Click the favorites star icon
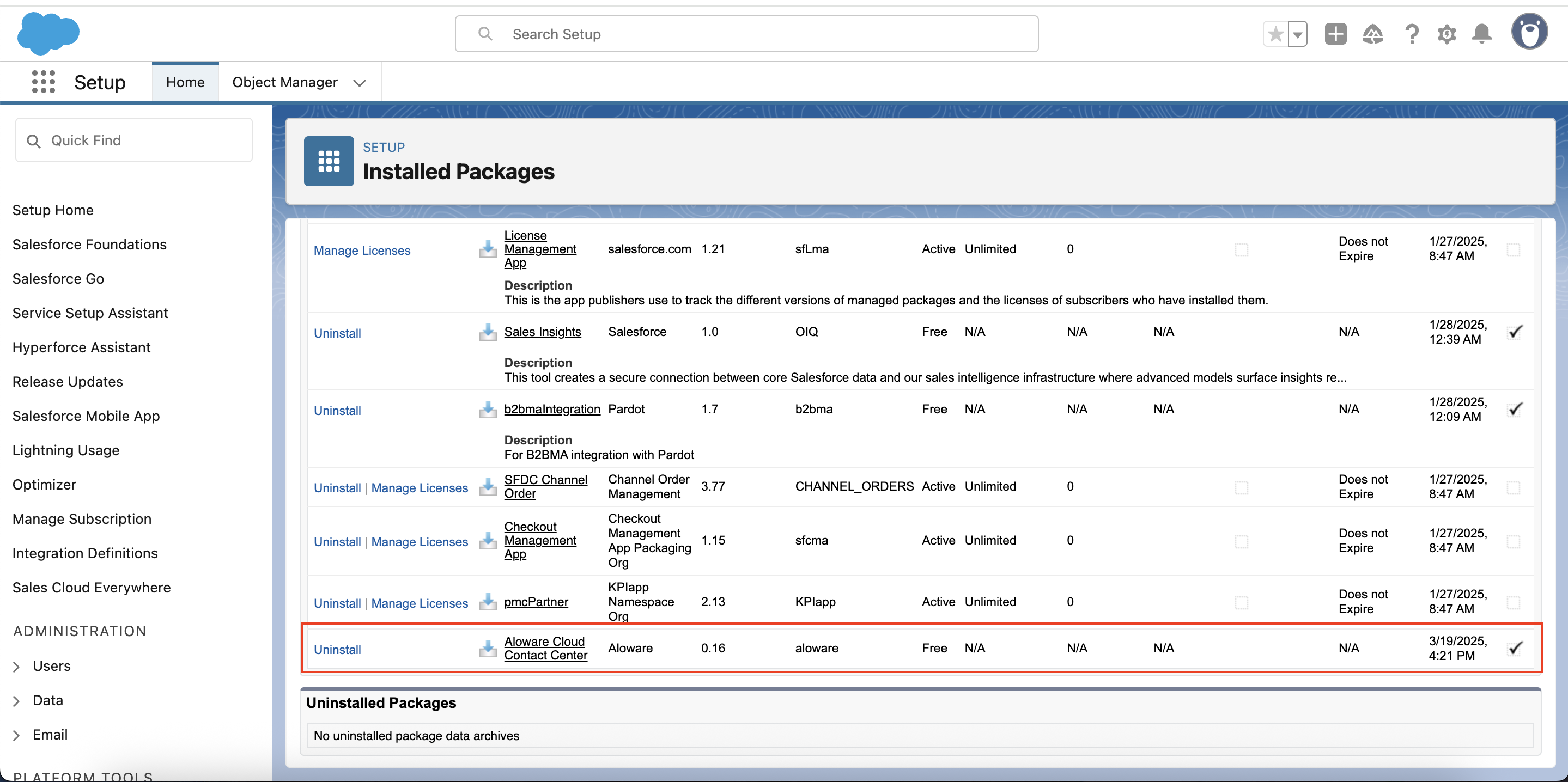The width and height of the screenshot is (1568, 782). [x=1276, y=34]
